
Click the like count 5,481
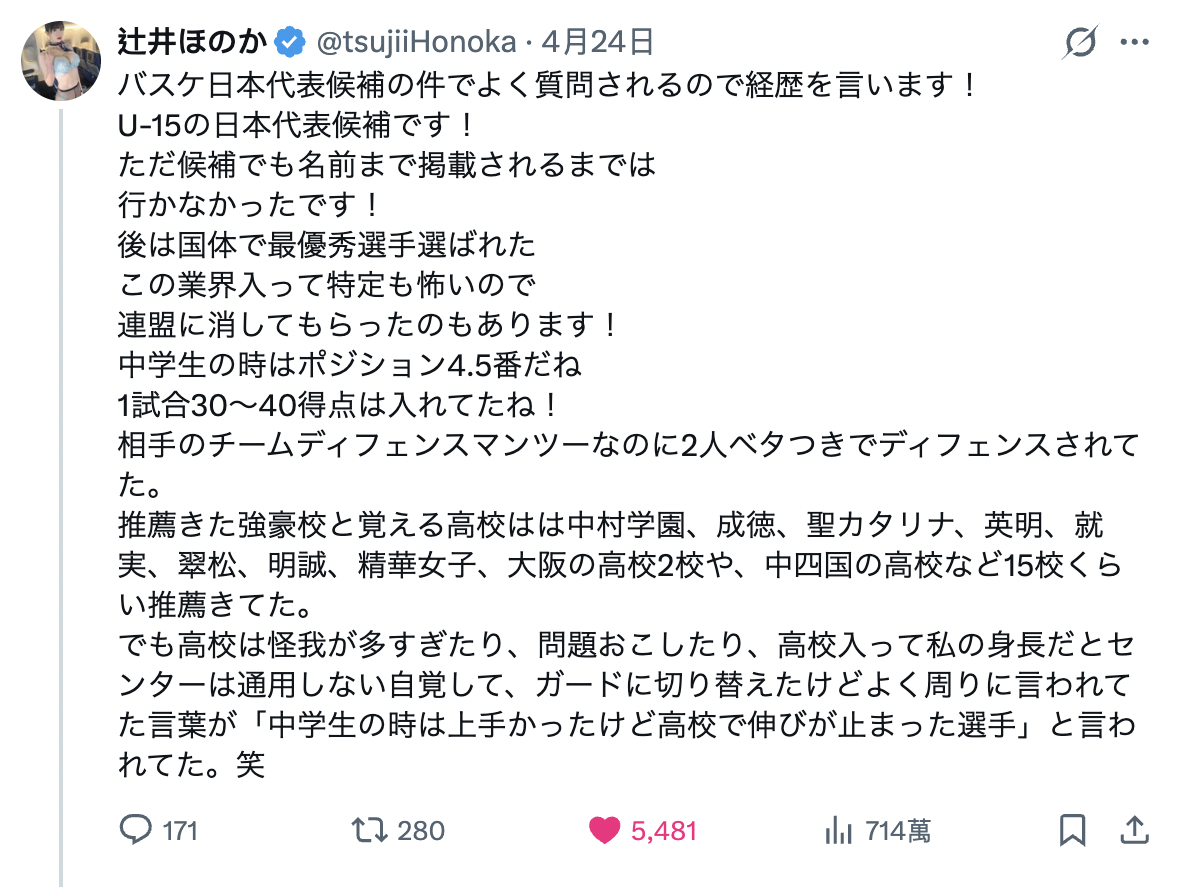(664, 831)
